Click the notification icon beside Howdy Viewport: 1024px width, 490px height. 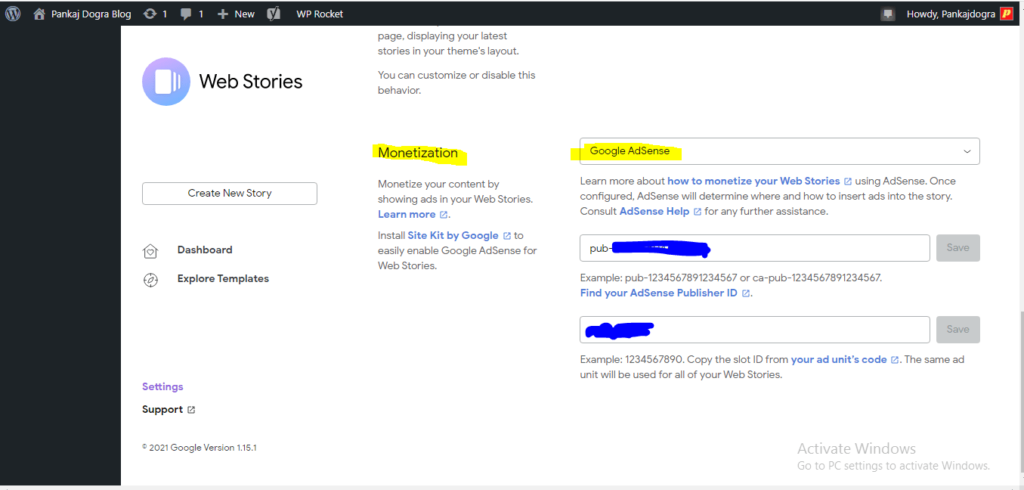[887, 14]
